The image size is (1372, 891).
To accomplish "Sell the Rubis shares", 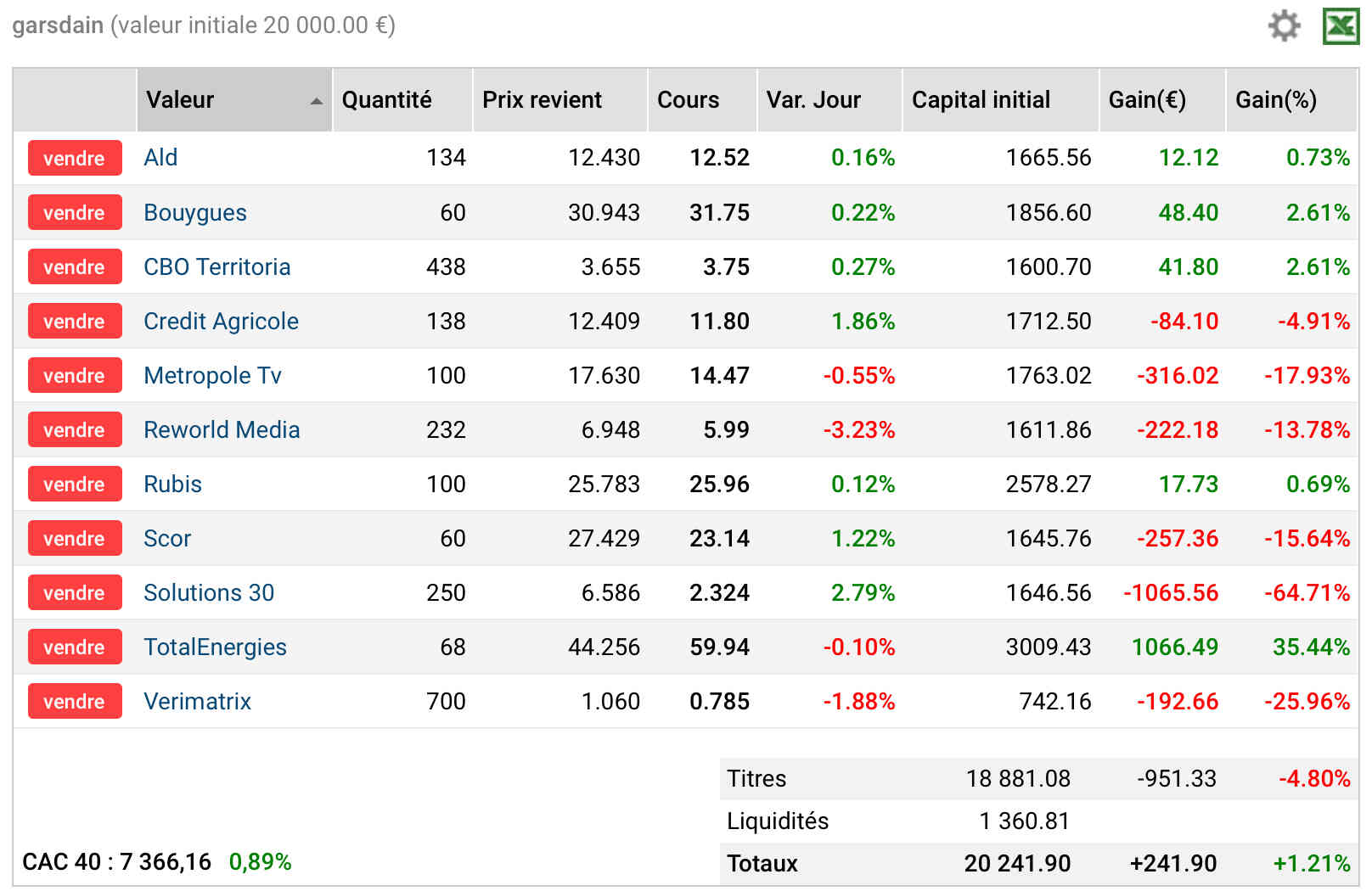I will coord(75,484).
